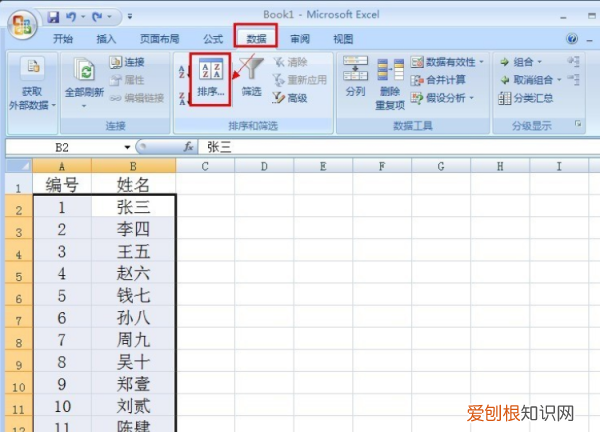This screenshot has width=600, height=432.
Task: Click the round Office button
Action: (x=22, y=25)
